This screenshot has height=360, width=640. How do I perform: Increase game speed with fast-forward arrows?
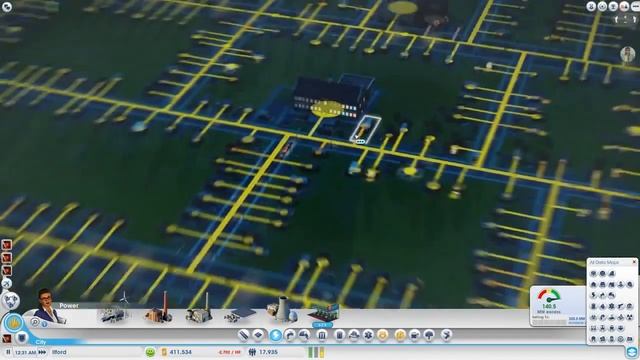[42, 352]
